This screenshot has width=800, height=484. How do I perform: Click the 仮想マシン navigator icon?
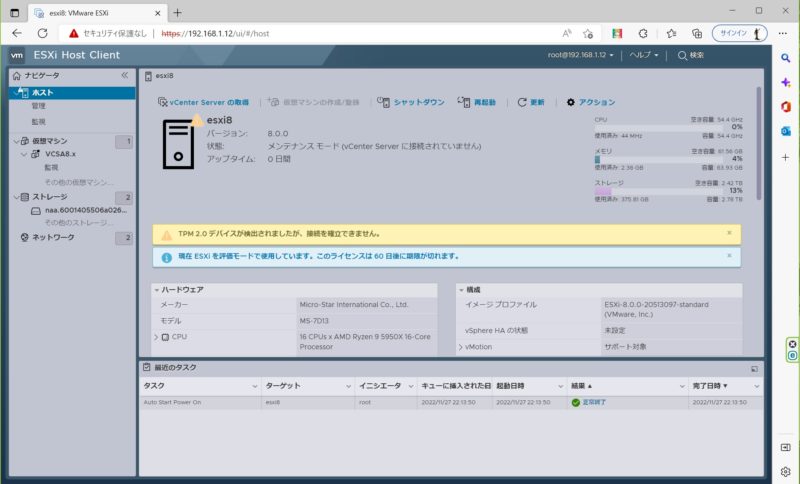pyautogui.click(x=24, y=141)
